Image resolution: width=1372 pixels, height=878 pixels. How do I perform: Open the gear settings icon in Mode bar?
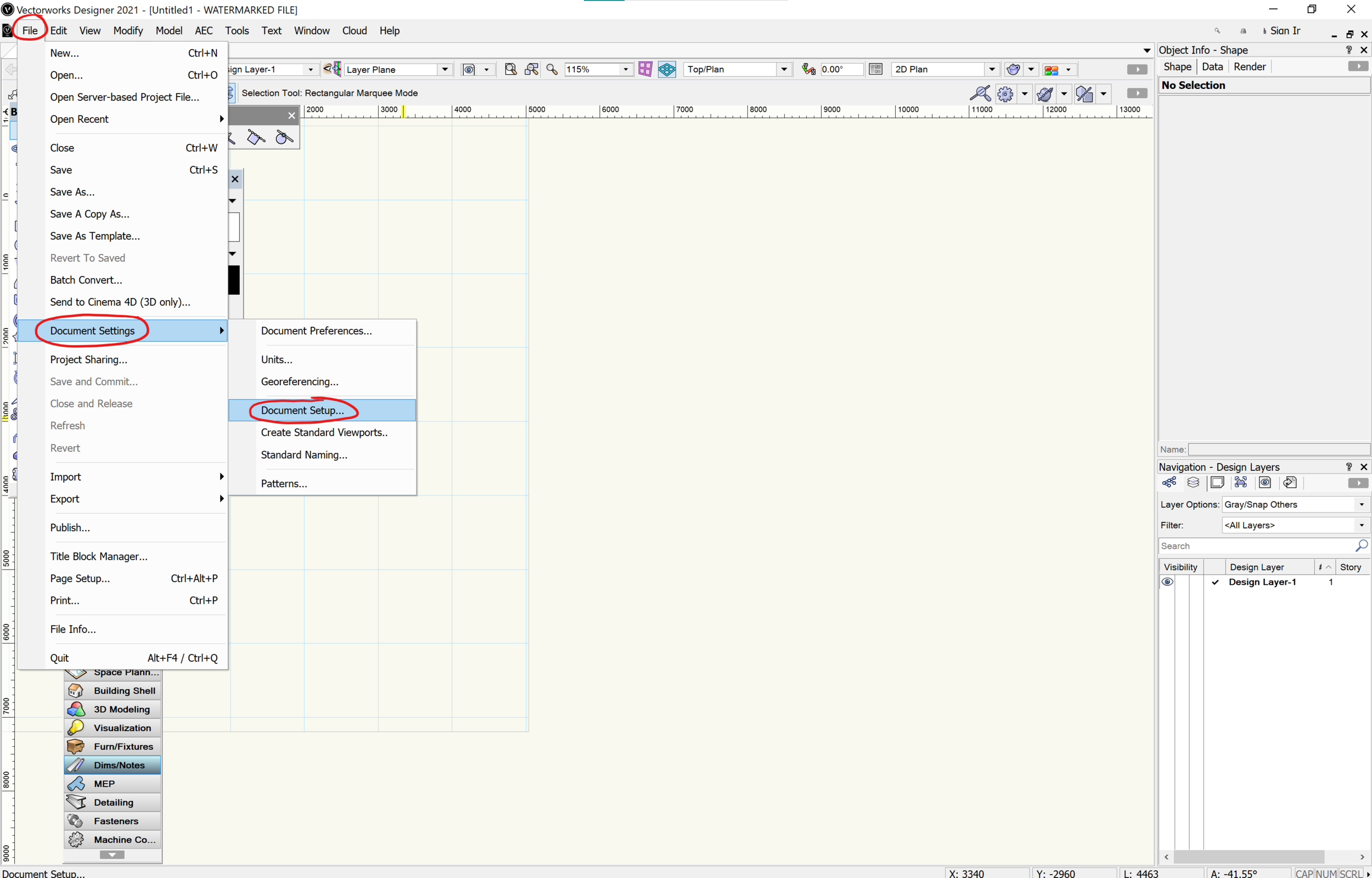point(1005,93)
